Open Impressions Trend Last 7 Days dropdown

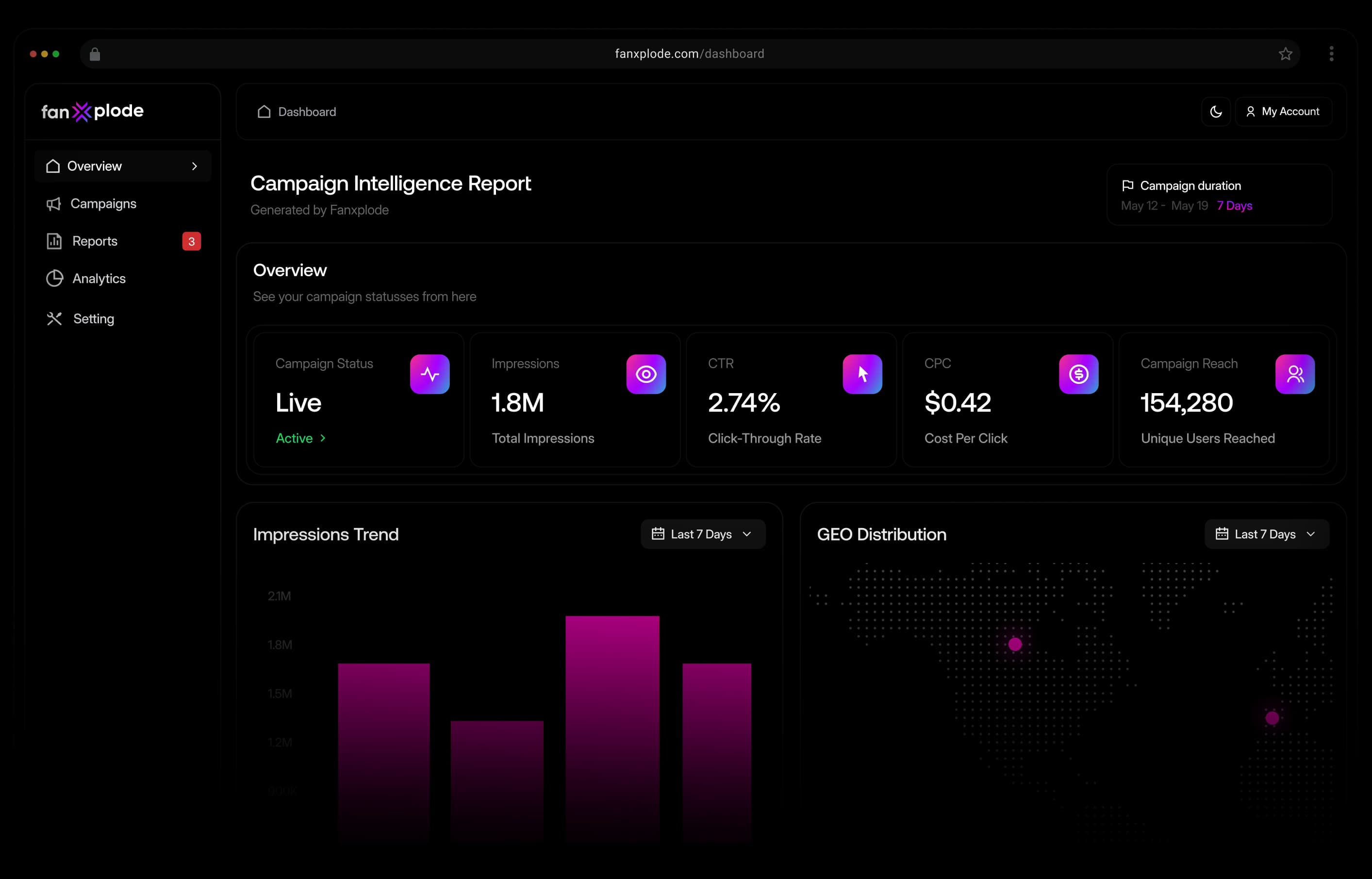click(703, 534)
